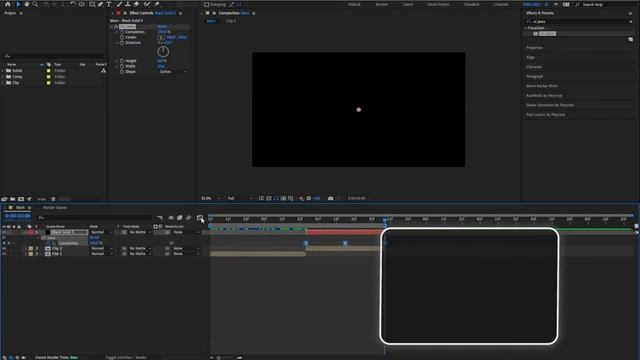Click the new composition icon in Project panel

coord(21,199)
